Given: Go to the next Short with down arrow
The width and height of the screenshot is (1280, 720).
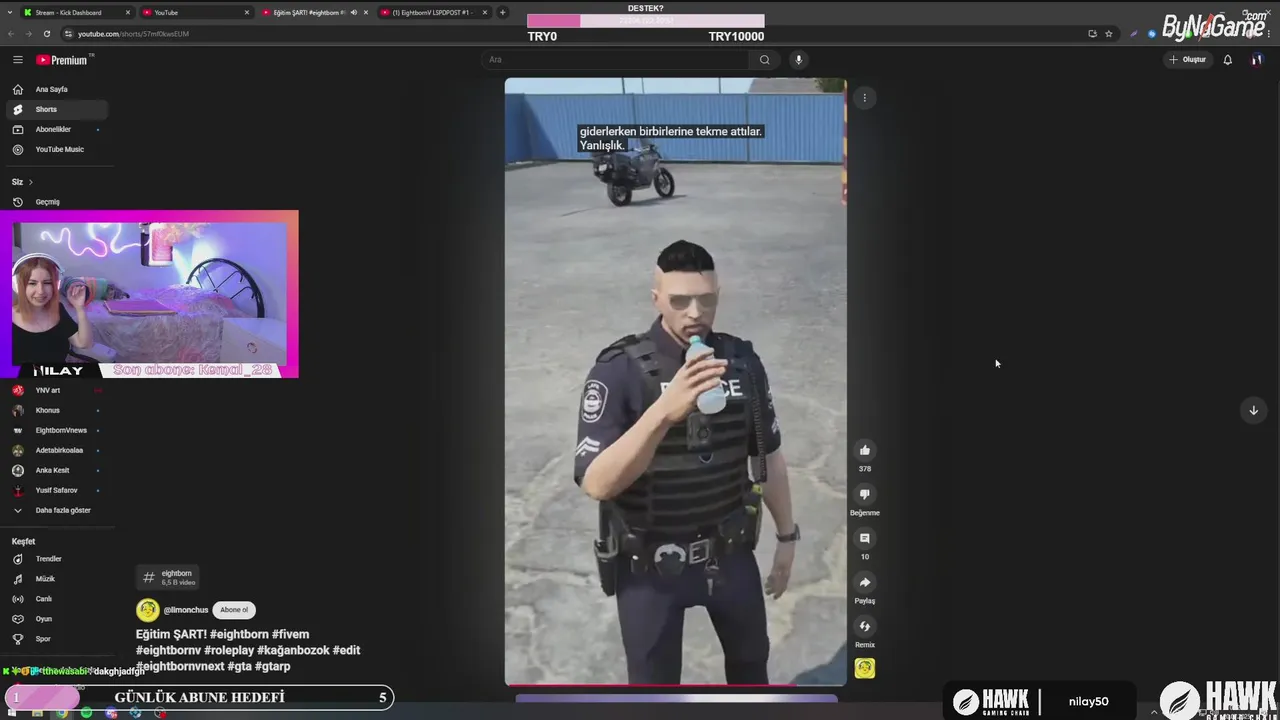Looking at the screenshot, I should tap(1253, 410).
